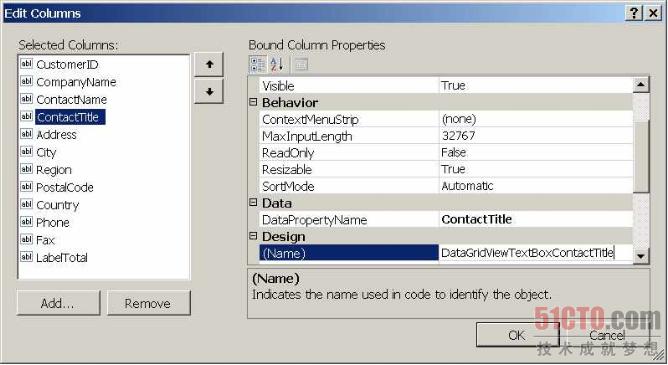Image resolution: width=668 pixels, height=365 pixels.
Task: Select Country in Selected Columns
Action: (x=58, y=205)
